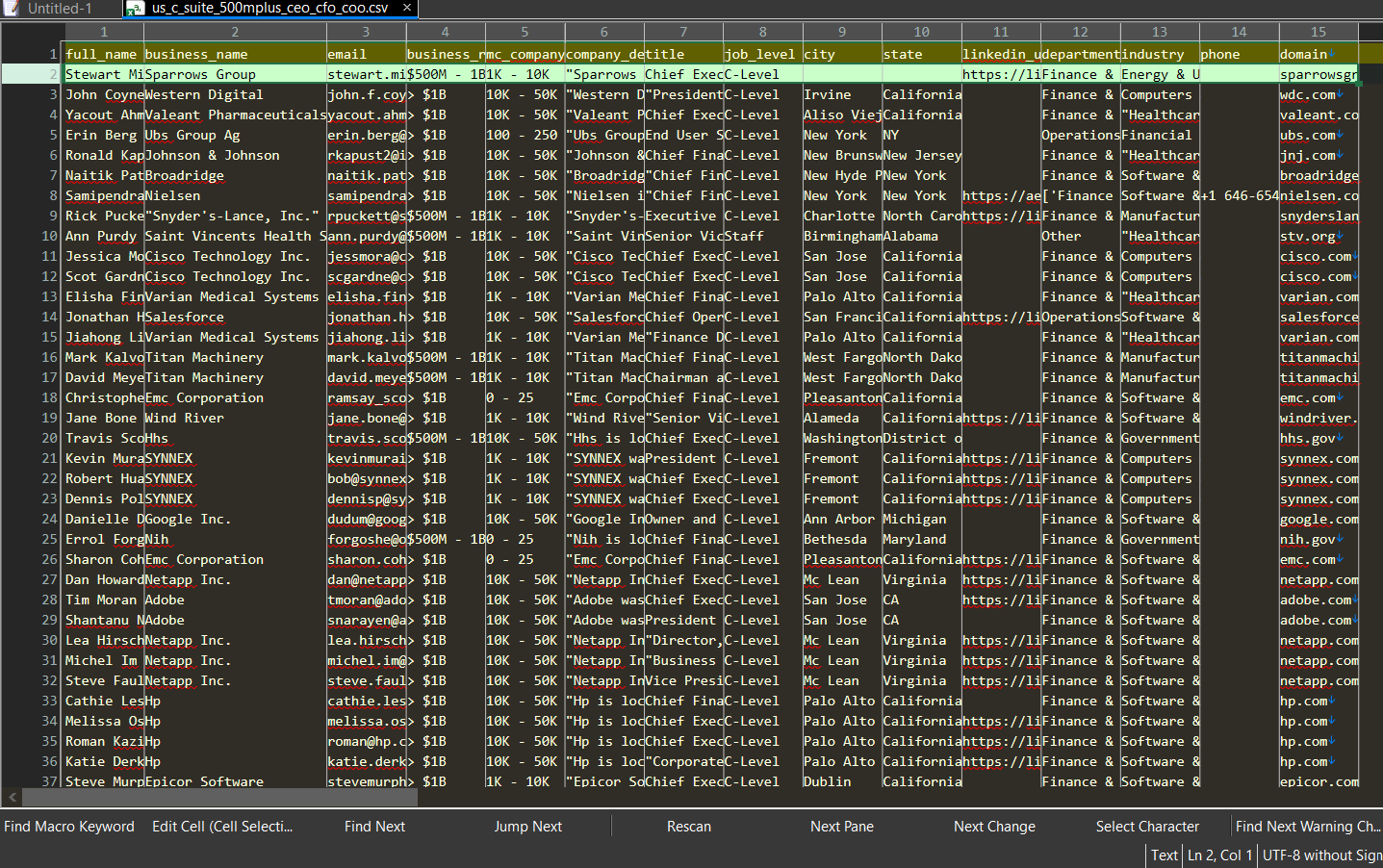This screenshot has width=1383, height=868.
Task: Click the Find Next button
Action: (374, 827)
